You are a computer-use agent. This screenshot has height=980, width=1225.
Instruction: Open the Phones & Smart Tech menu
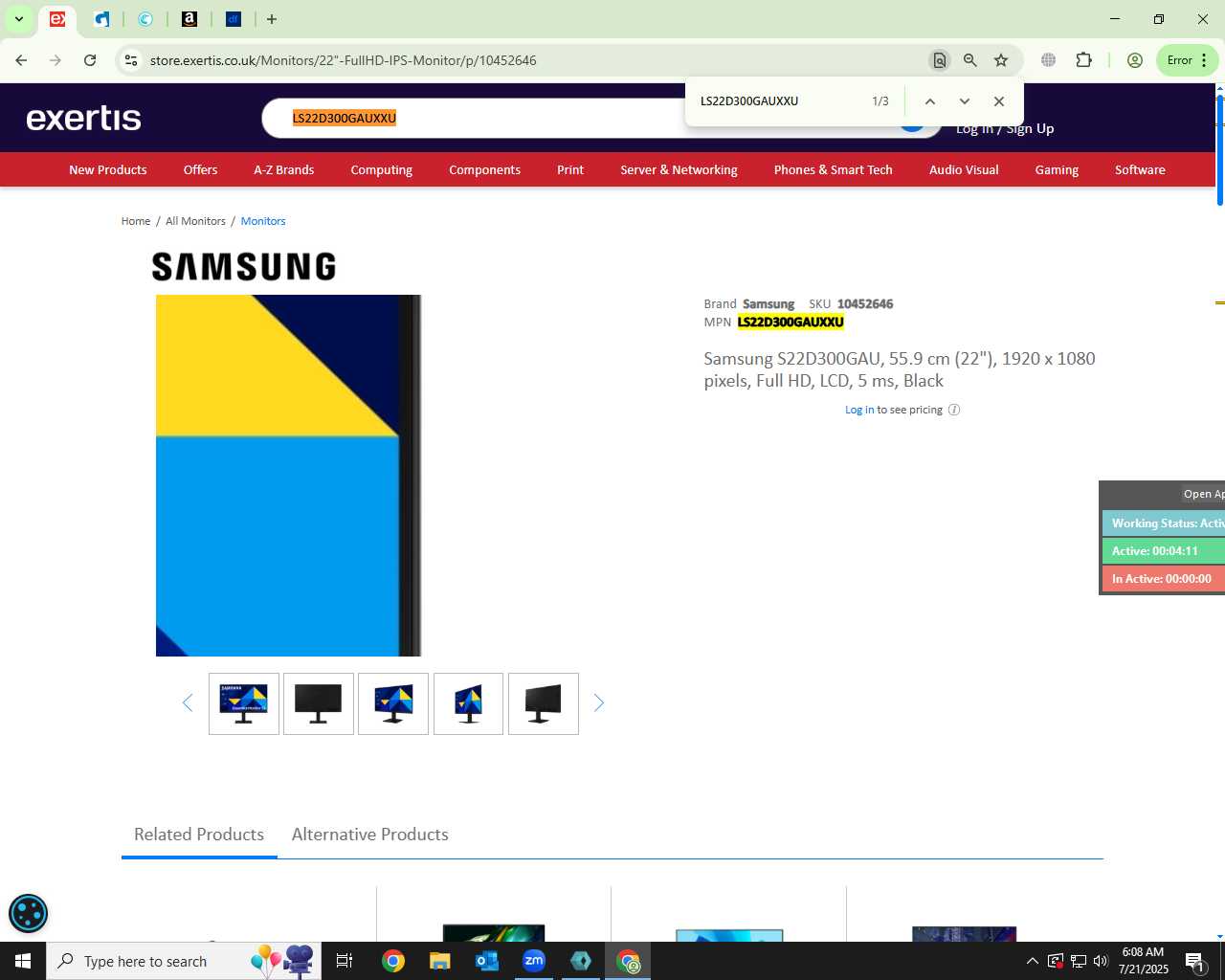[833, 169]
